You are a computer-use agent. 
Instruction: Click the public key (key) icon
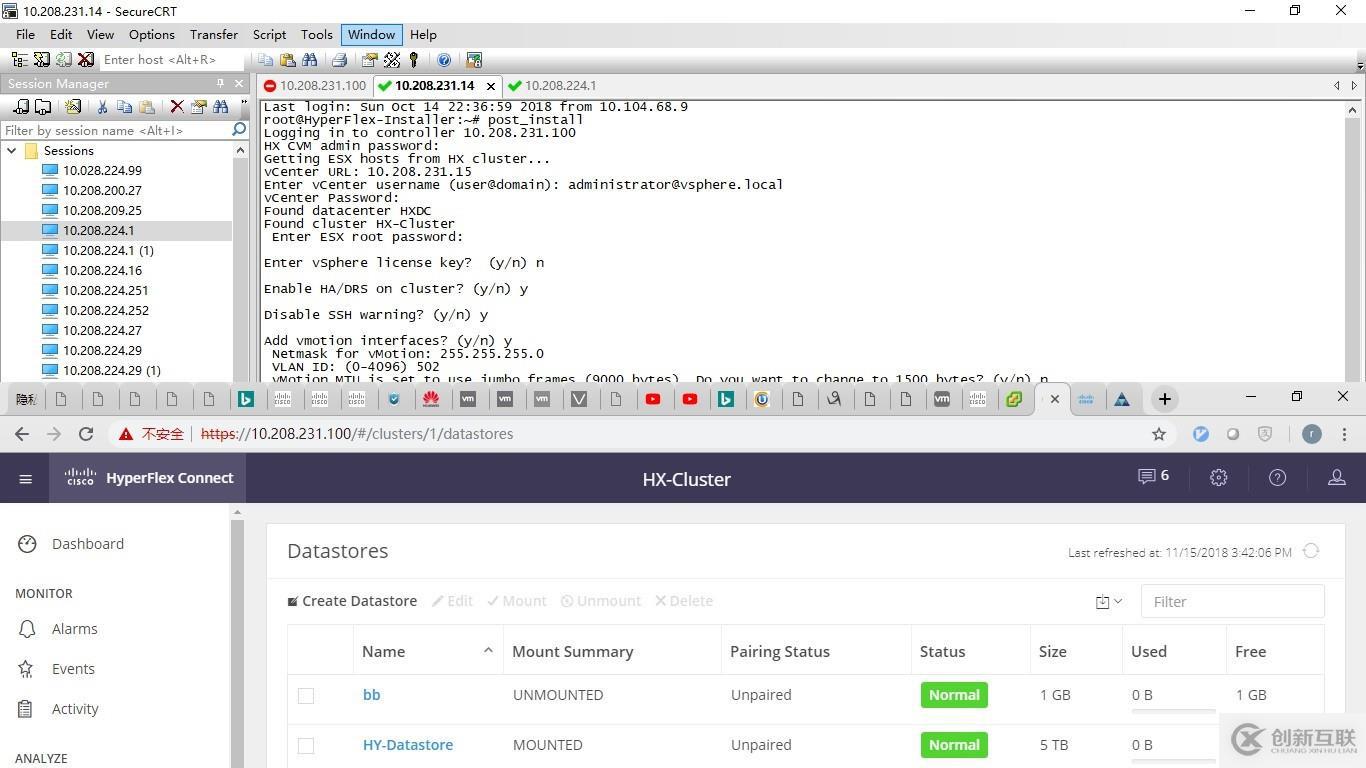tap(413, 60)
